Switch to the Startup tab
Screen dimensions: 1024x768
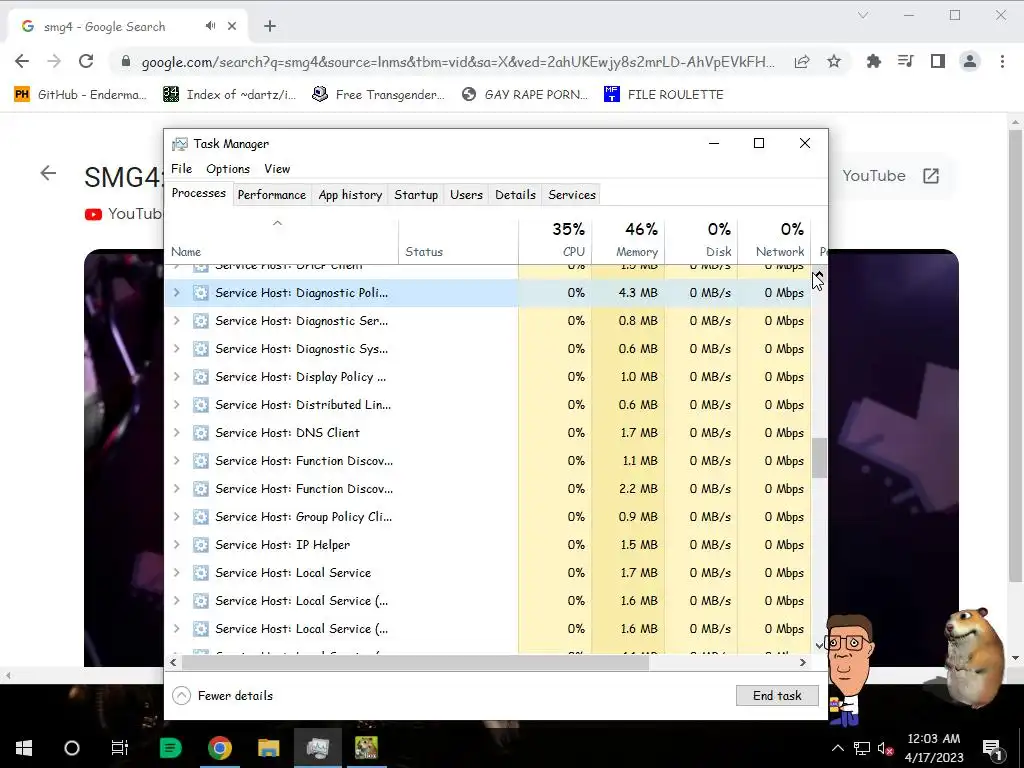[x=416, y=195]
